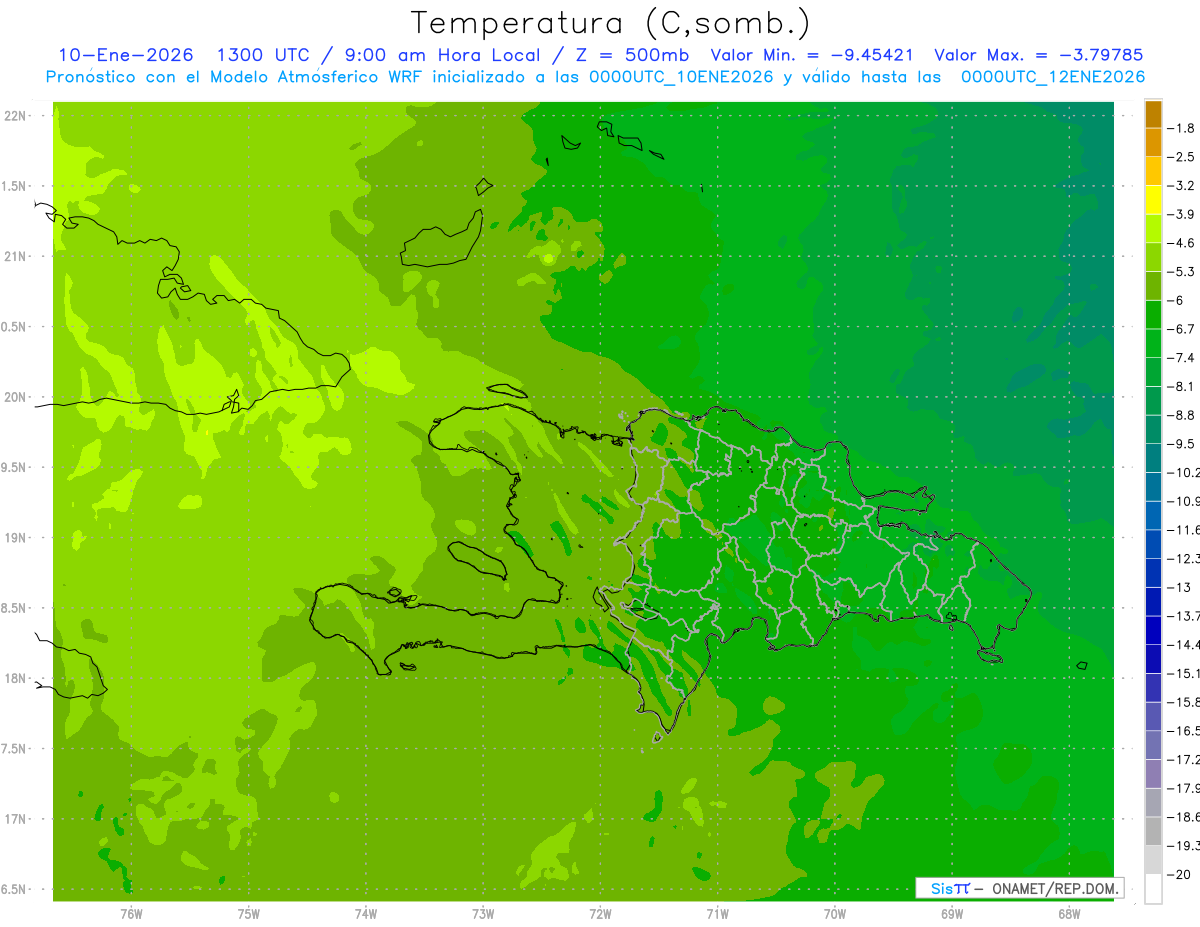Click the "Temperatura (C,somb.)" chart title
Screen dimensions: 1200x927
pos(610,23)
